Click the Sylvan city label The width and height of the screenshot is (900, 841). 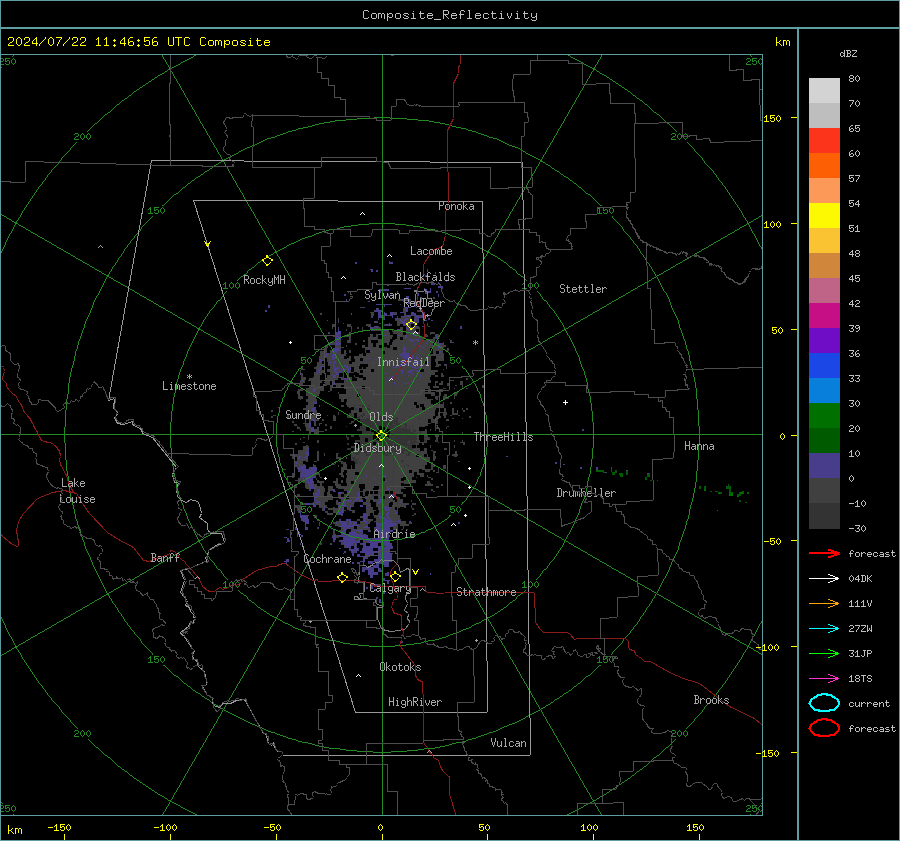[x=382, y=295]
